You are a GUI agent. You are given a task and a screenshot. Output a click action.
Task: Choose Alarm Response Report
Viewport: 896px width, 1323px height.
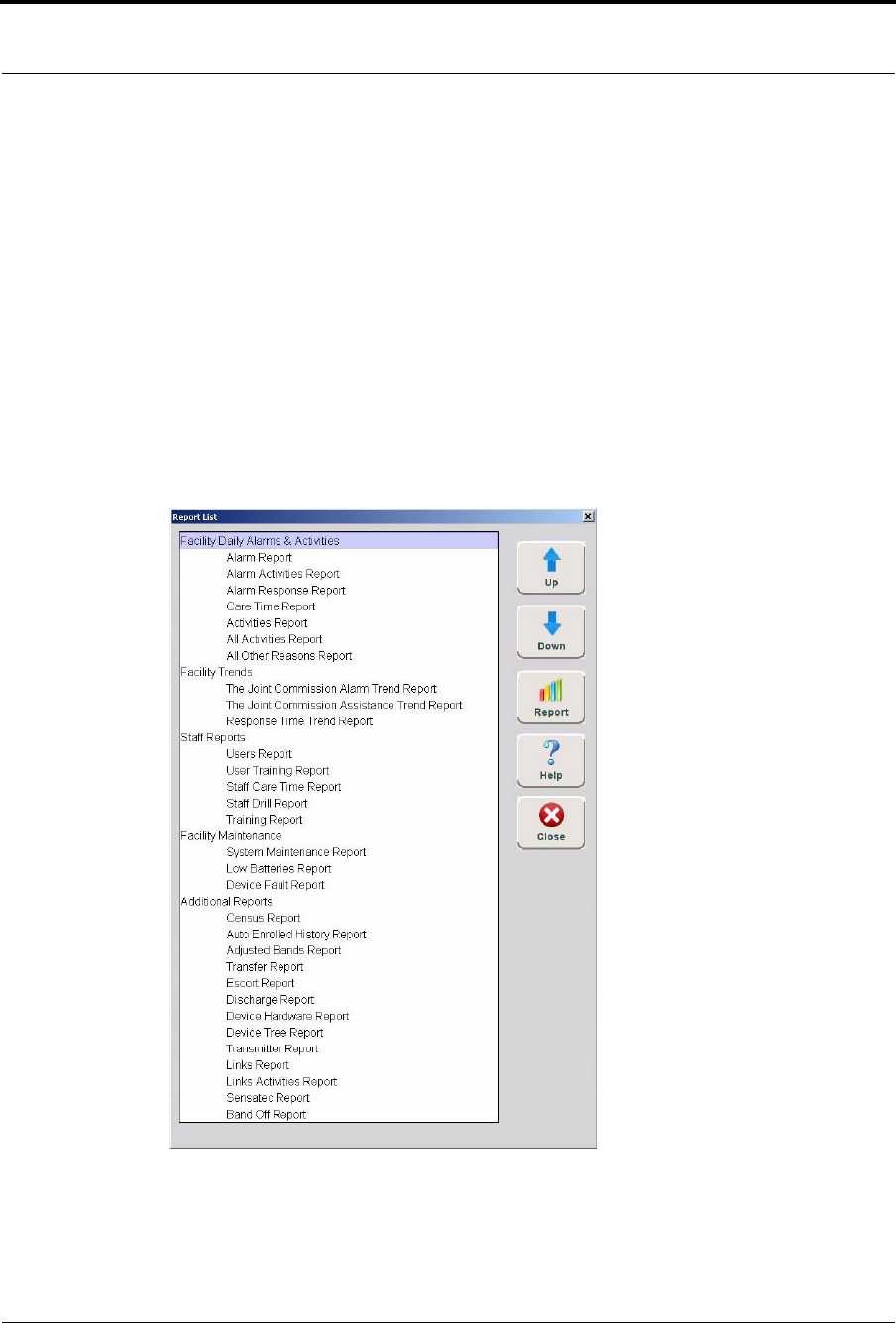[285, 591]
